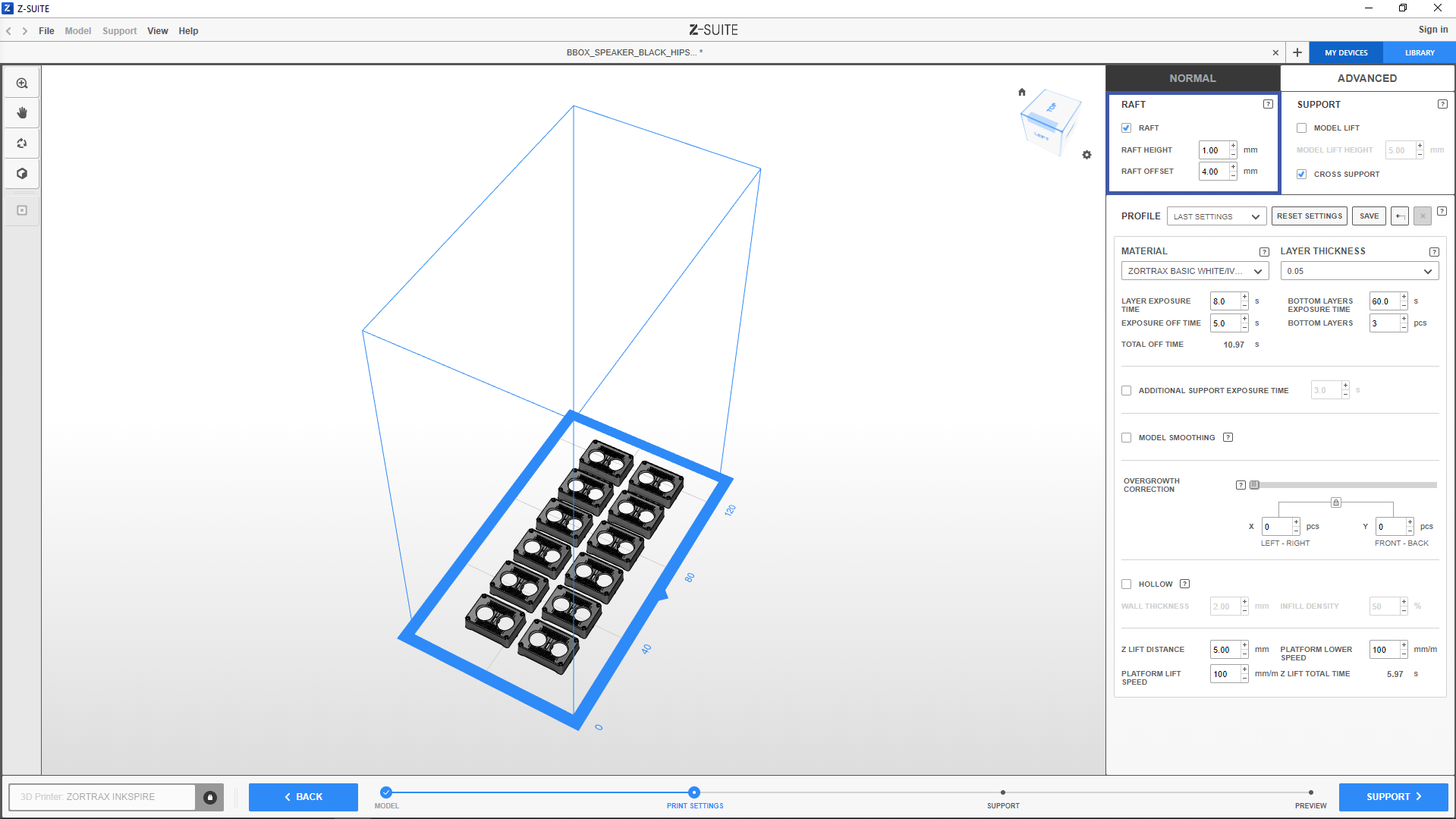Click the Raft section help icon
Image resolution: width=1456 pixels, height=819 pixels.
point(1268,104)
